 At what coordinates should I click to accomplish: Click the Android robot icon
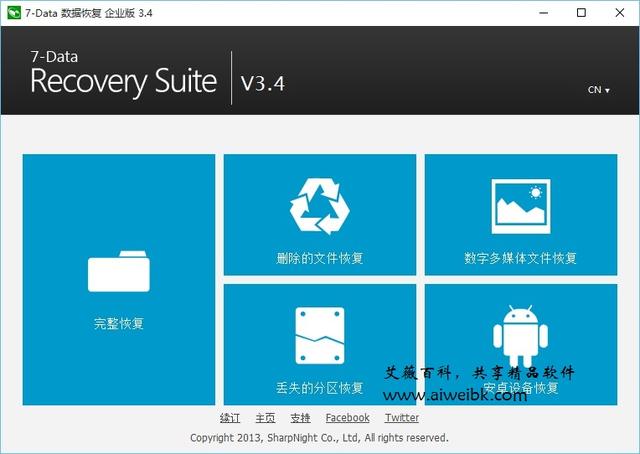[x=520, y=336]
